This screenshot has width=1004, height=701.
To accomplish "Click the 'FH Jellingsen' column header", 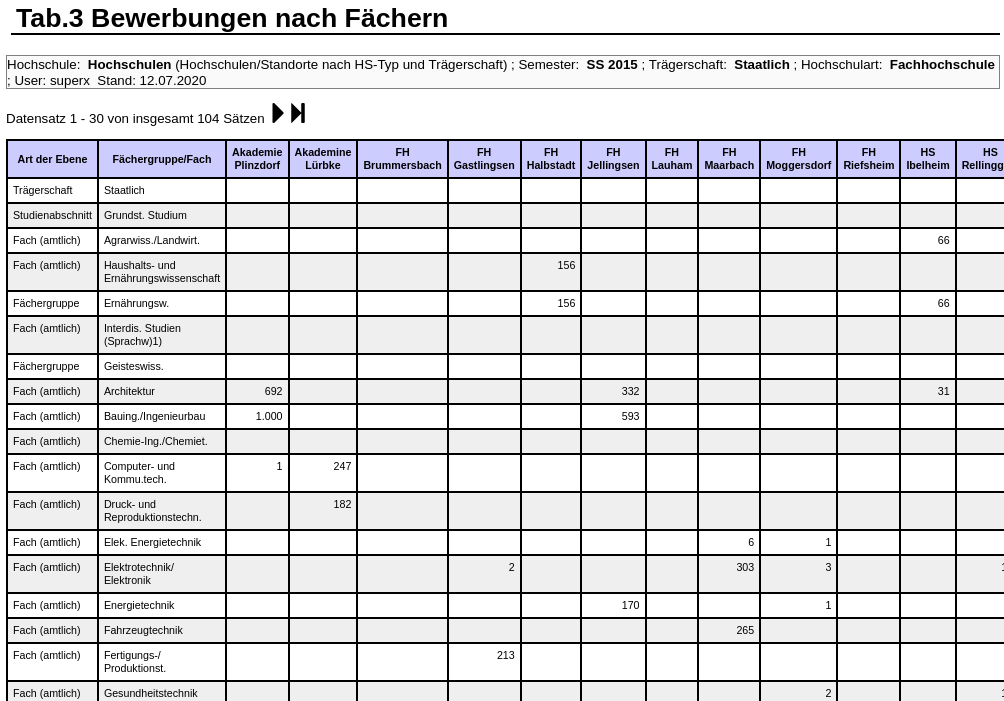I will click(613, 159).
